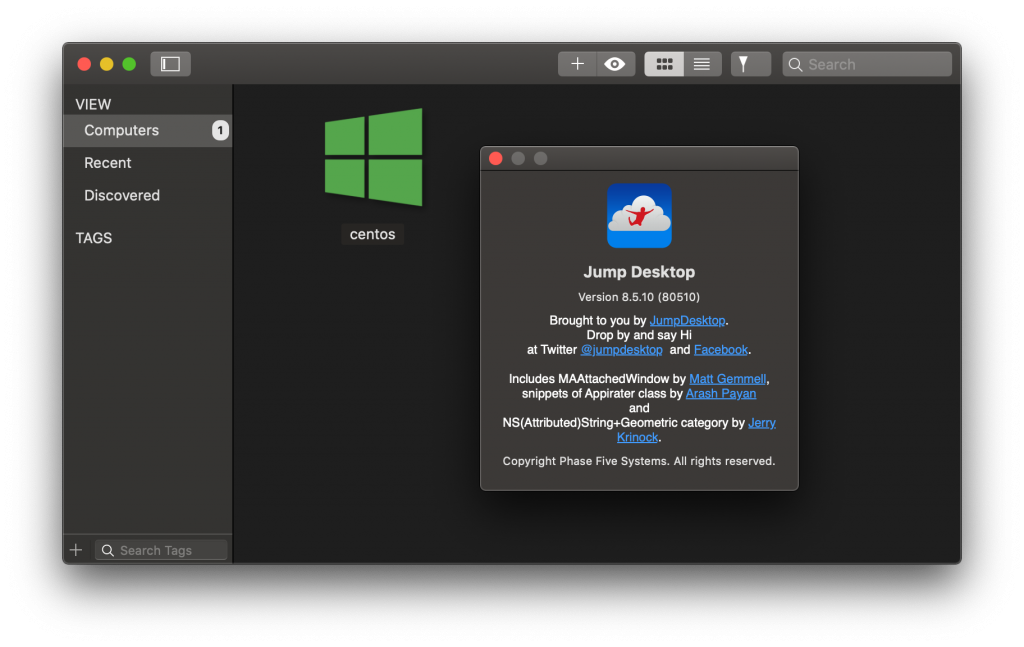Screen dimensions: 1024x647
Task: Focus the toolbar Search field
Action: [x=867, y=64]
